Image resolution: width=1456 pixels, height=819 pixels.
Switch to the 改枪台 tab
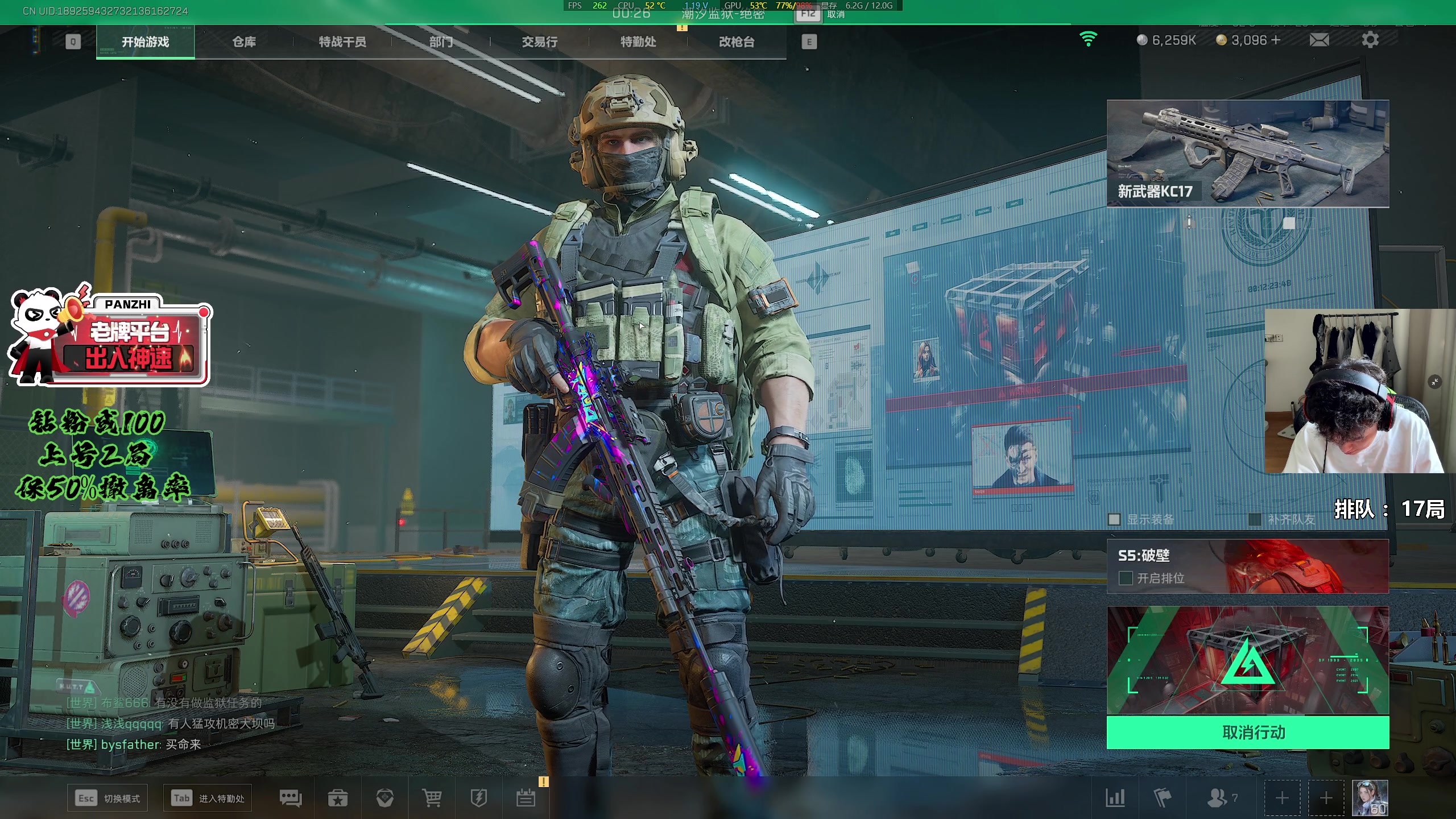click(737, 42)
